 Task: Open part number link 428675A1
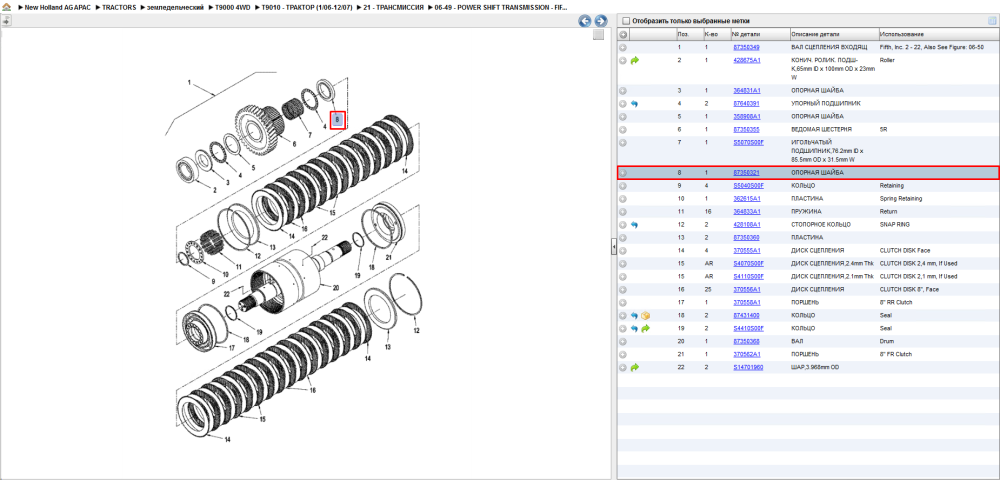(x=746, y=60)
